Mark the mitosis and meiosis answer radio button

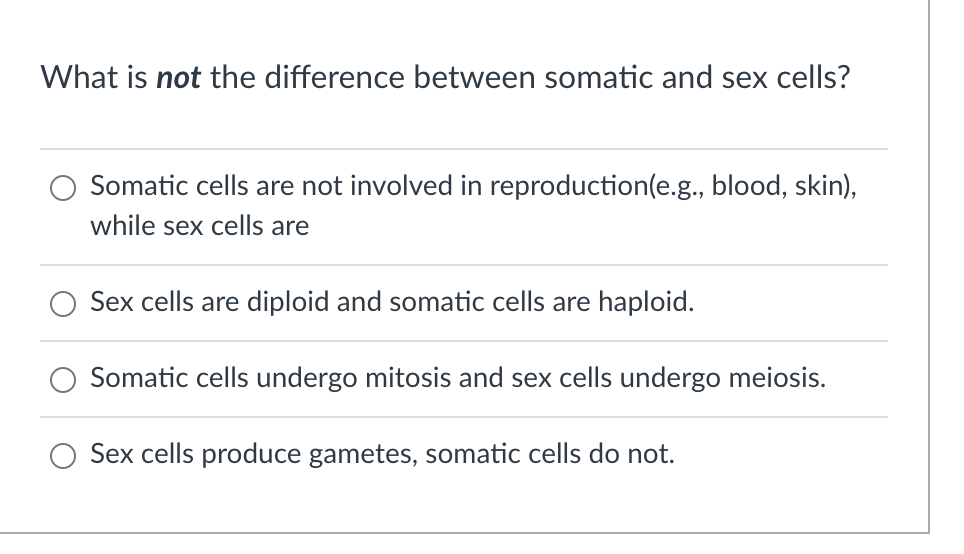(x=63, y=380)
